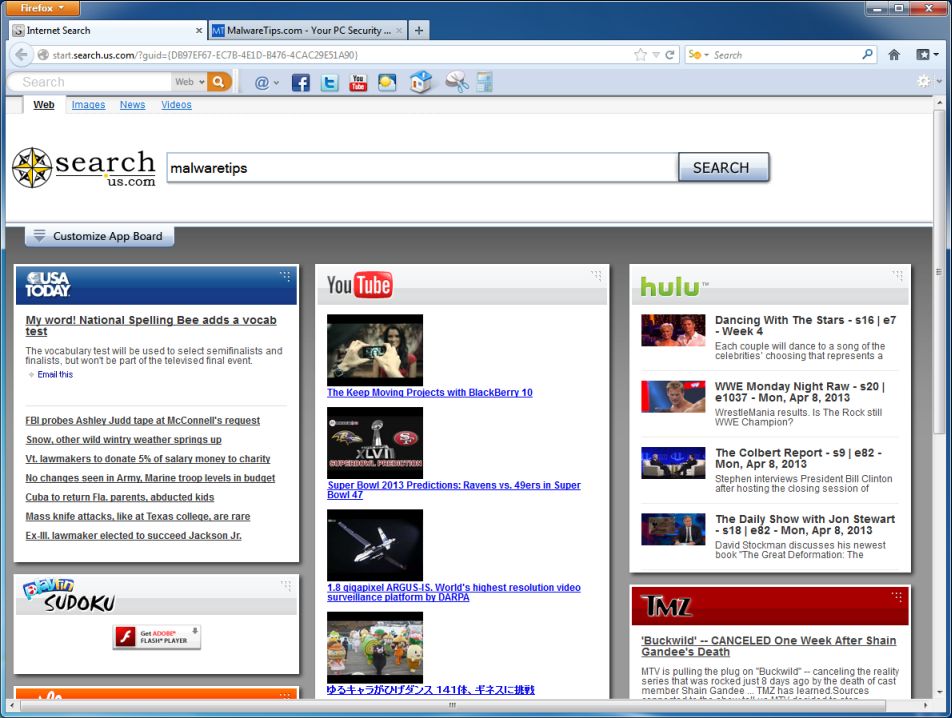Click the Hulu widget grip icon
Screen dimensions: 952x718
897,276
